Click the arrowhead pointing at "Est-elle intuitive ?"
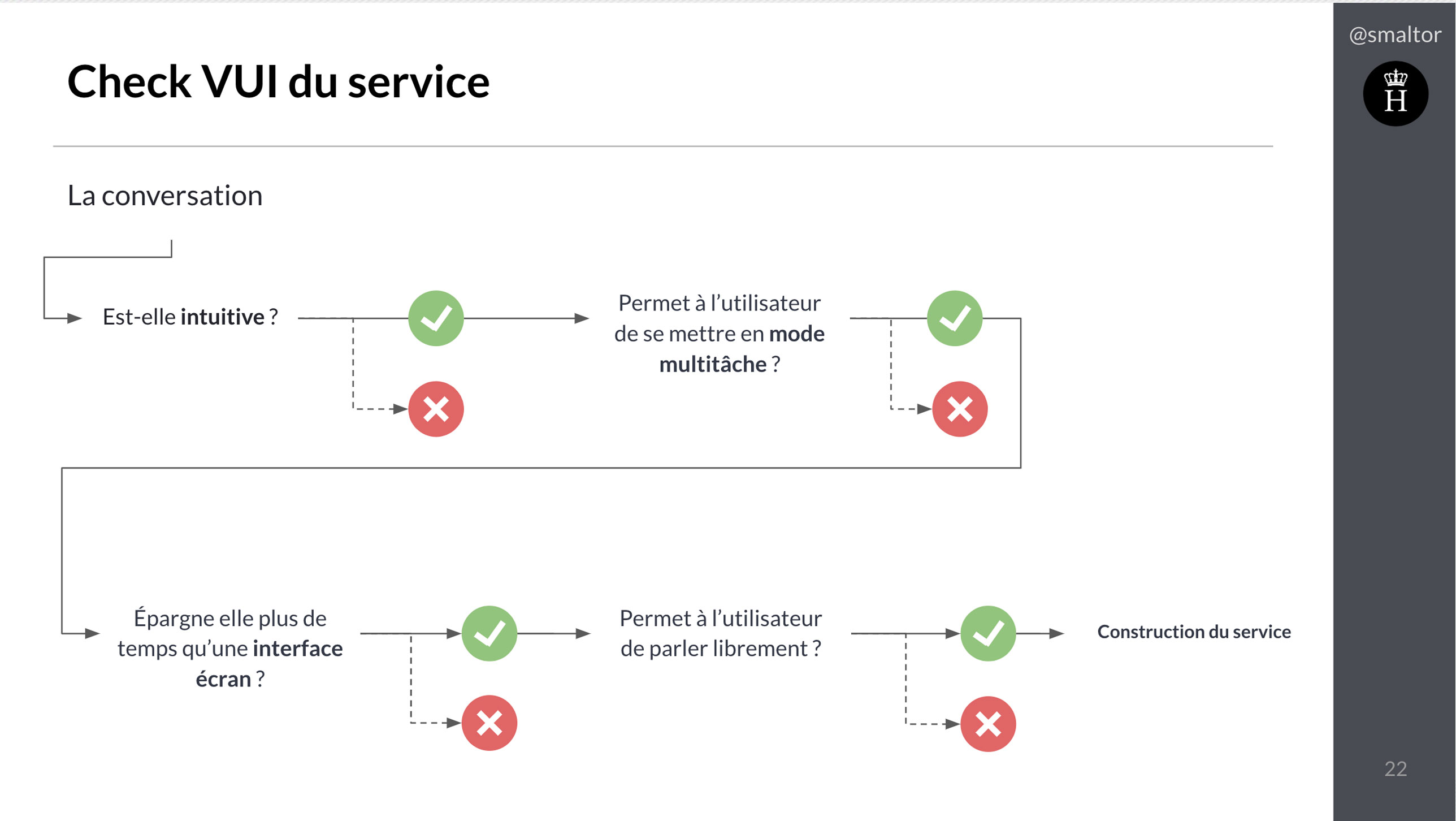The image size is (1456, 821). coord(74,318)
